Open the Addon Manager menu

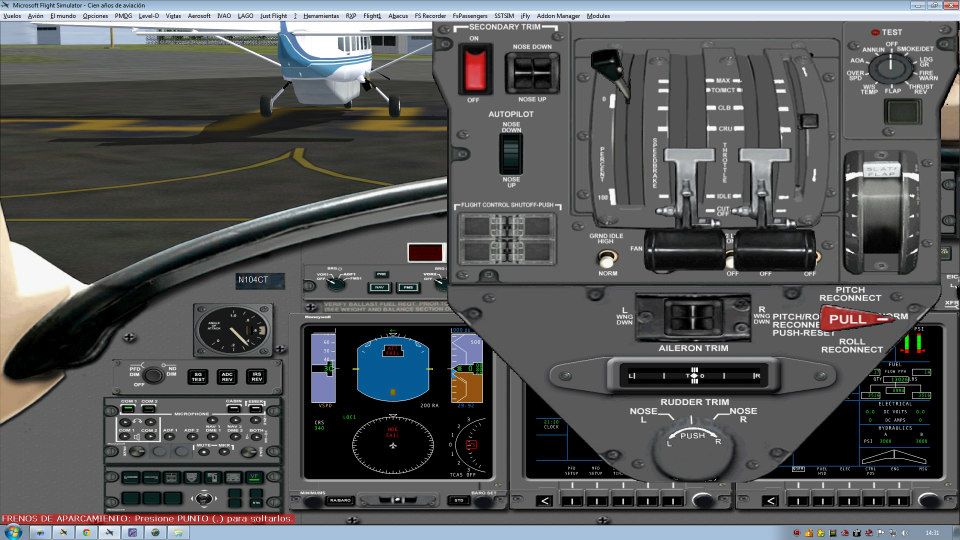pos(558,16)
